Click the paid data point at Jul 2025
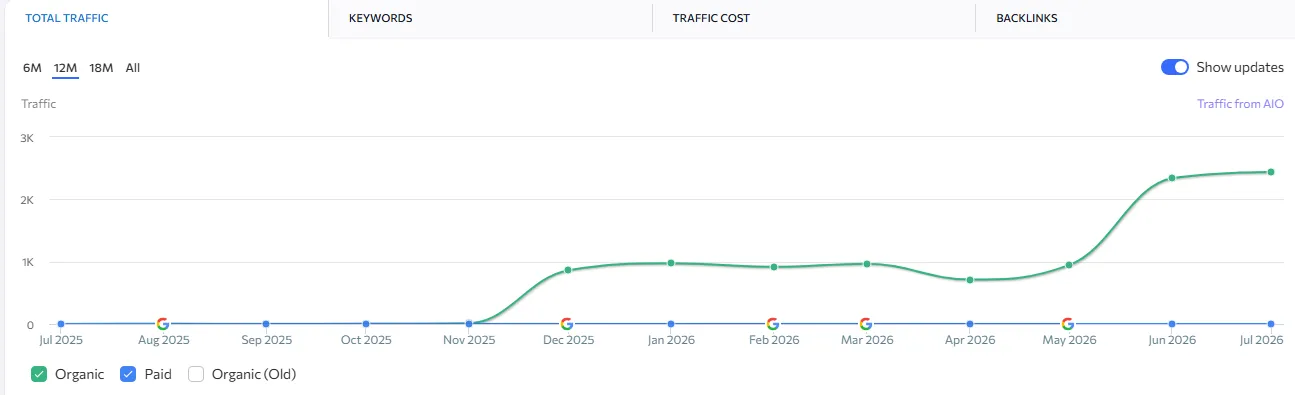 (x=61, y=324)
